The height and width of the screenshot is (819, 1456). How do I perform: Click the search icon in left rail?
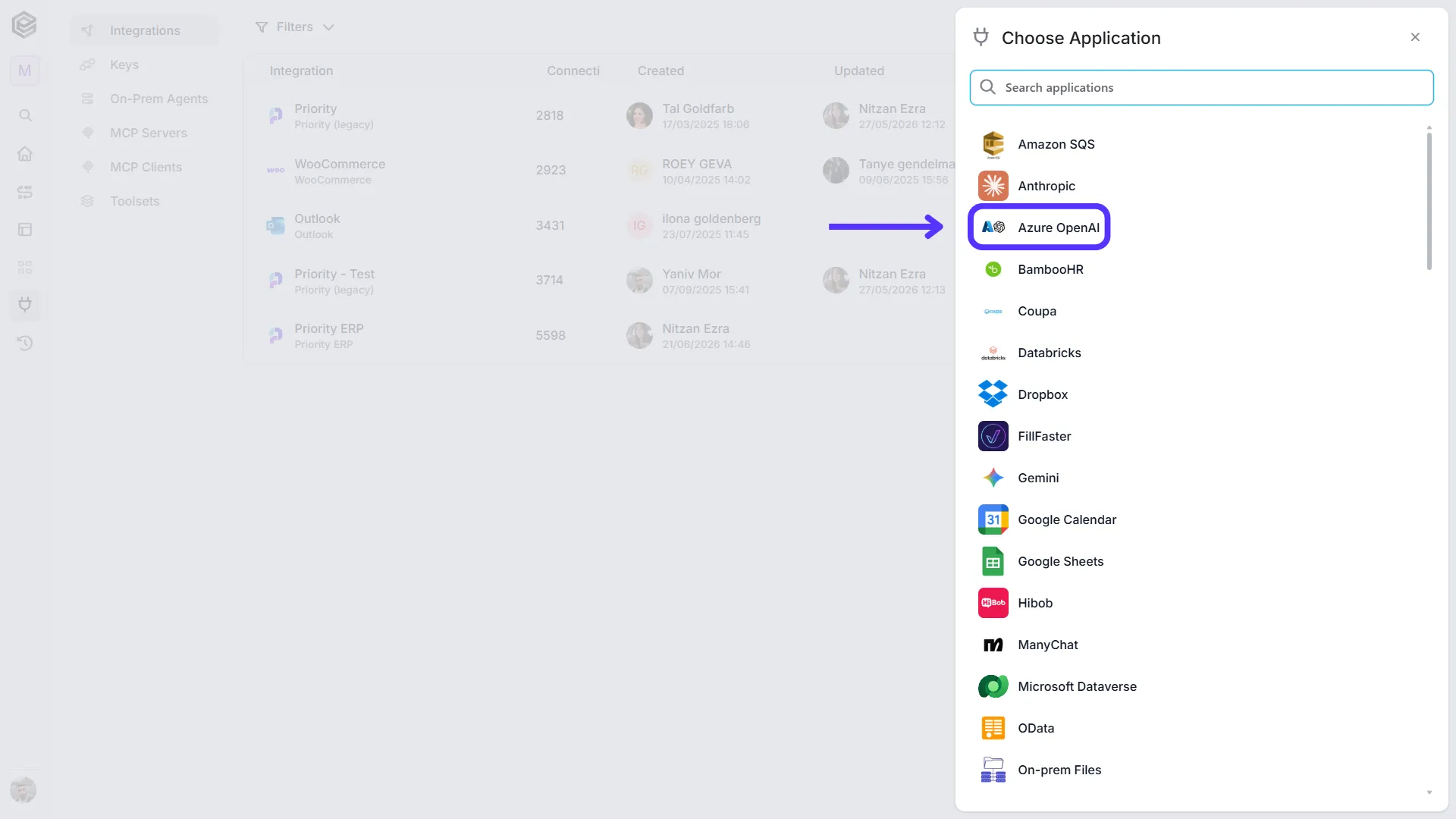[x=25, y=115]
